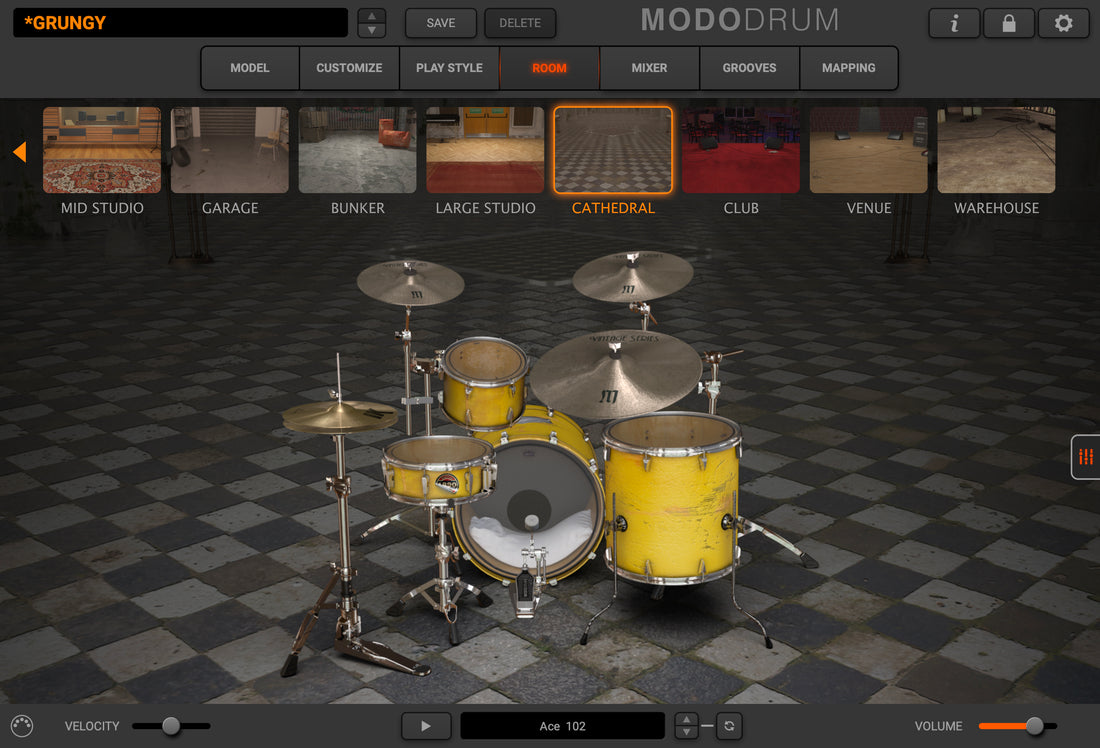The width and height of the screenshot is (1100, 748).
Task: Click the yellow floor tom
Action: [x=672, y=498]
